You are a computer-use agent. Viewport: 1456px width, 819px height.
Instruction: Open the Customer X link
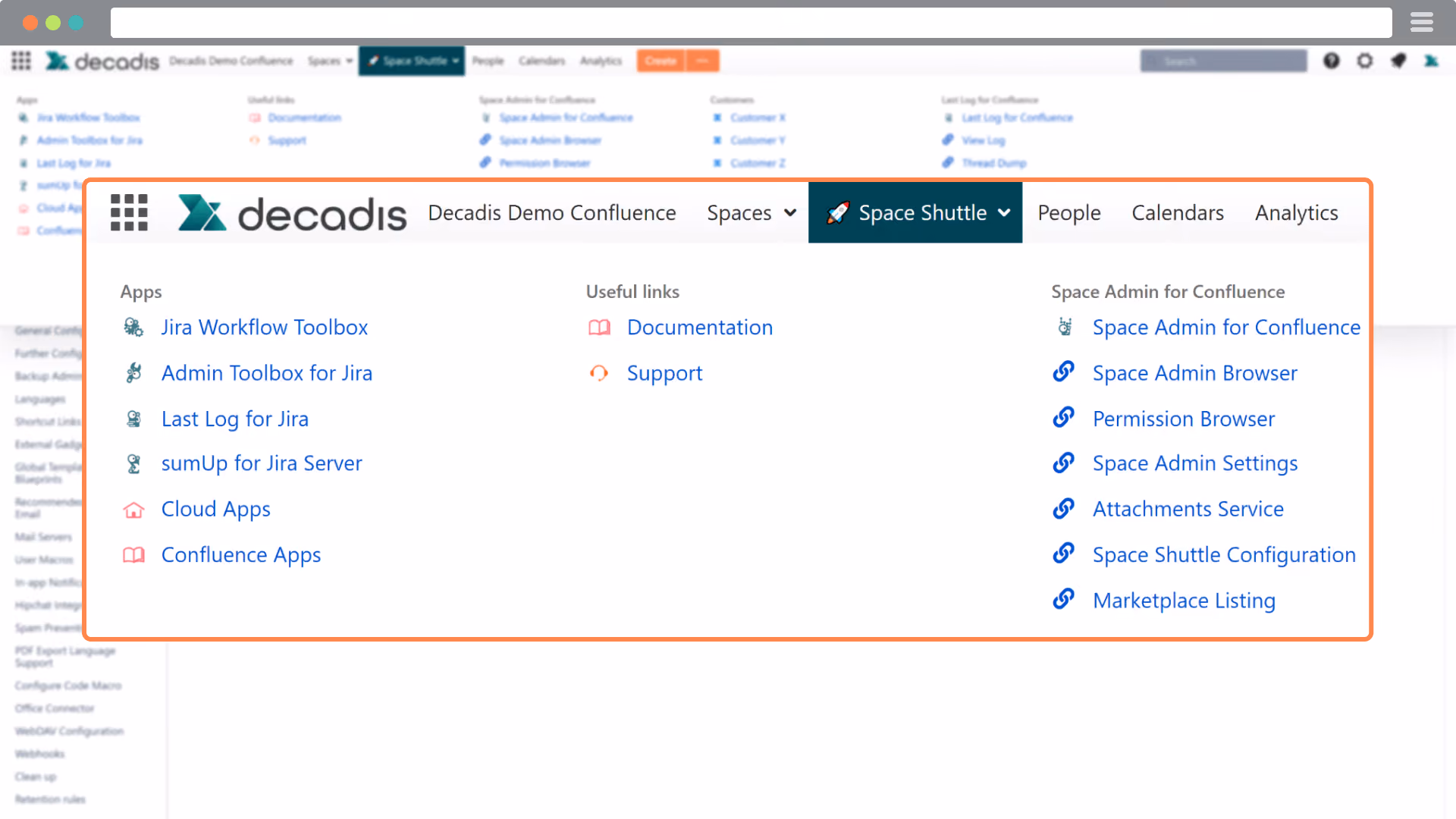coord(758,118)
